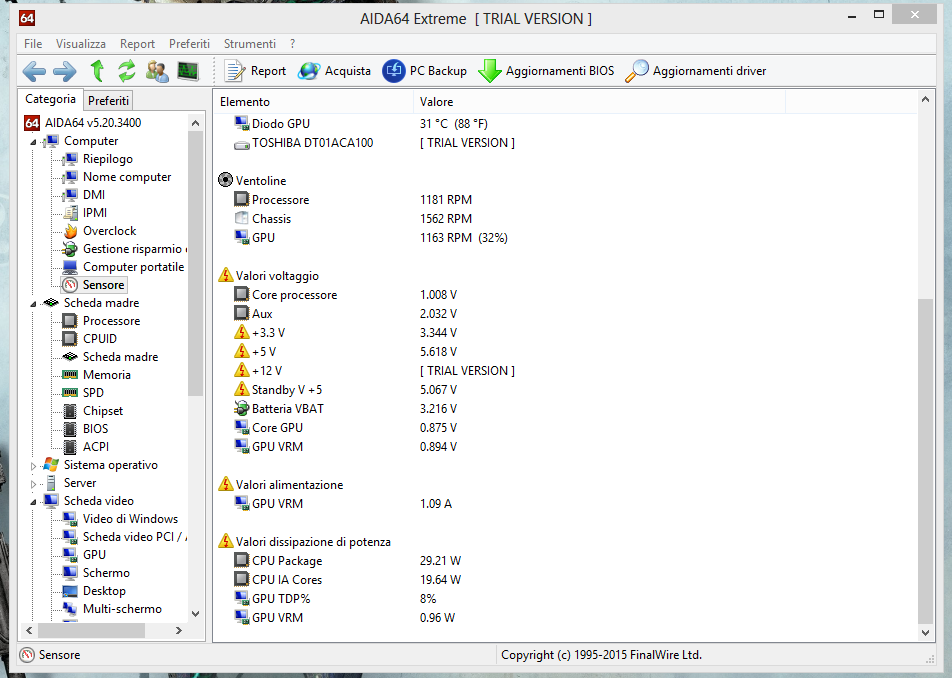952x678 pixels.
Task: Click the Elemento column header
Action: click(313, 101)
